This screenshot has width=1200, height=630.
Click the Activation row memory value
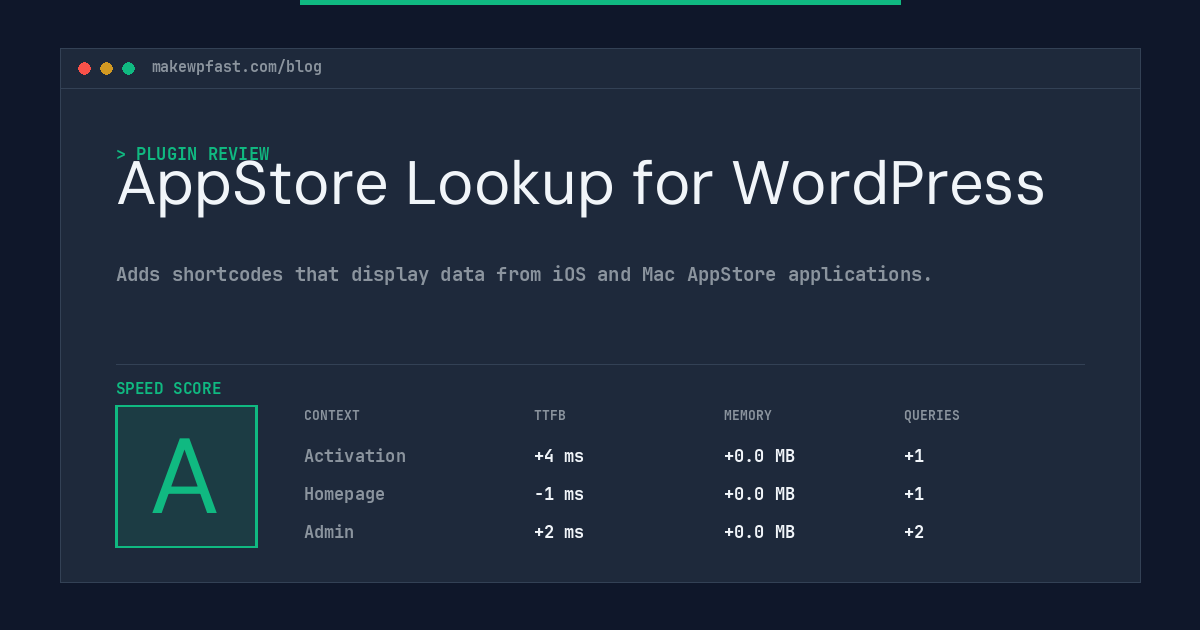coord(759,456)
